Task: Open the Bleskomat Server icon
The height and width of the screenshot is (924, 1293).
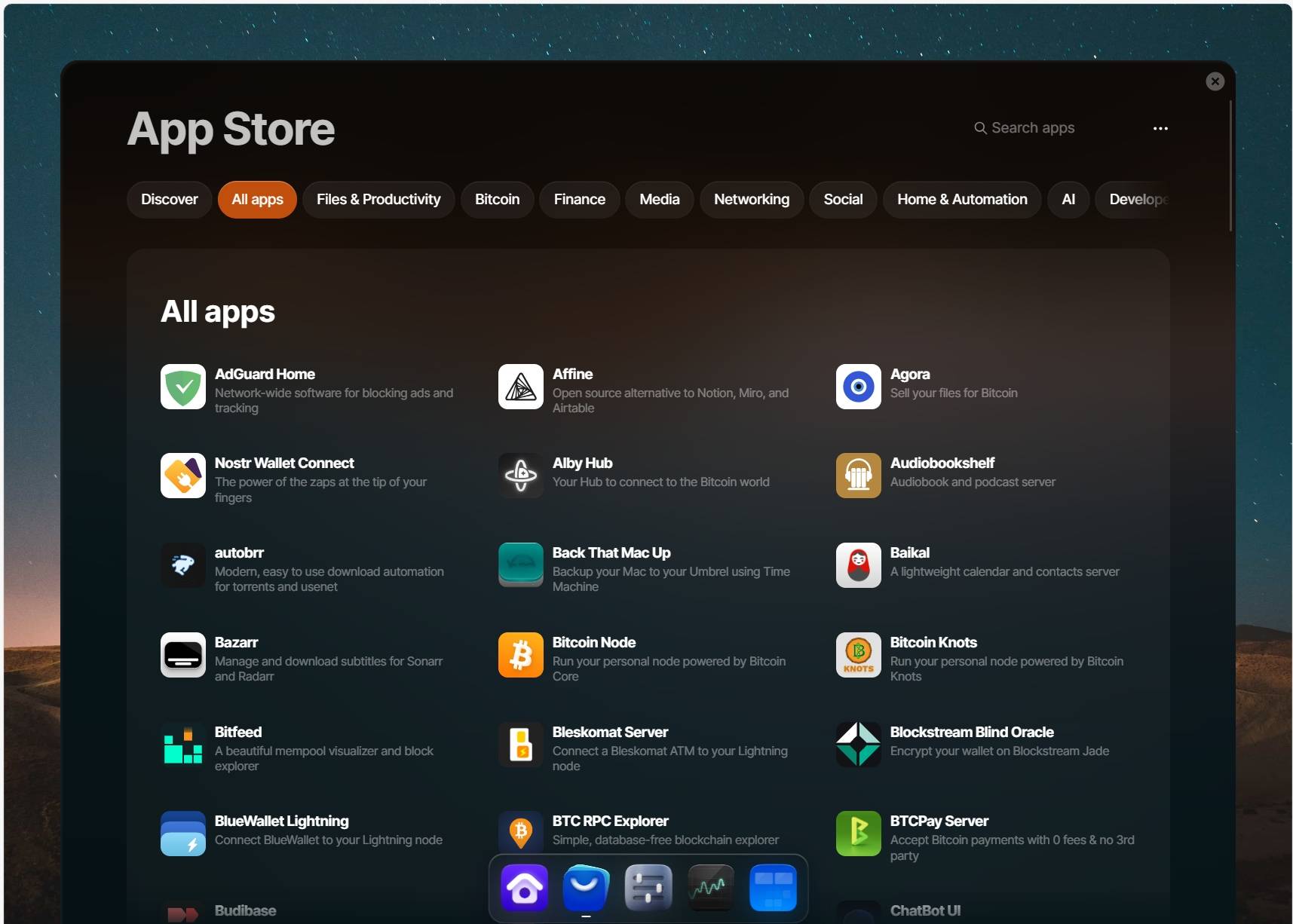Action: point(521,745)
